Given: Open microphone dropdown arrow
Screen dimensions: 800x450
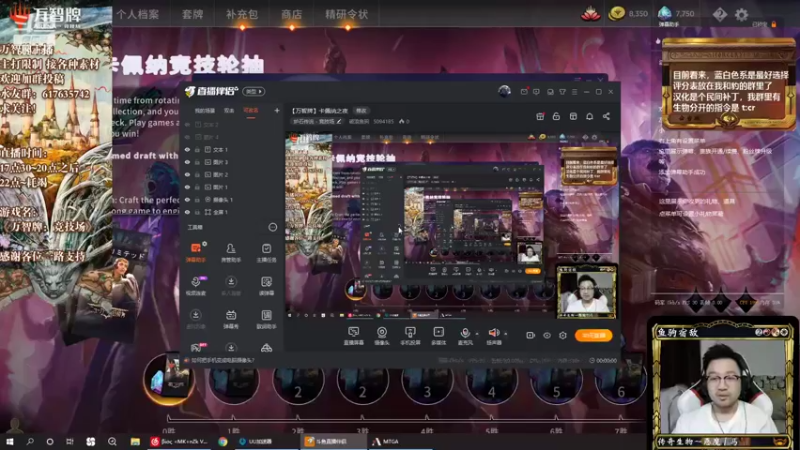Looking at the screenshot, I should click(x=477, y=334).
